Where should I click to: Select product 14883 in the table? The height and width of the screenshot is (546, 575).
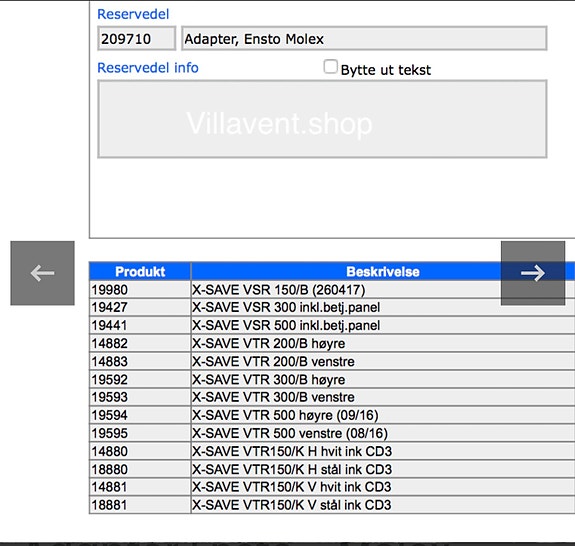[x=332, y=361]
